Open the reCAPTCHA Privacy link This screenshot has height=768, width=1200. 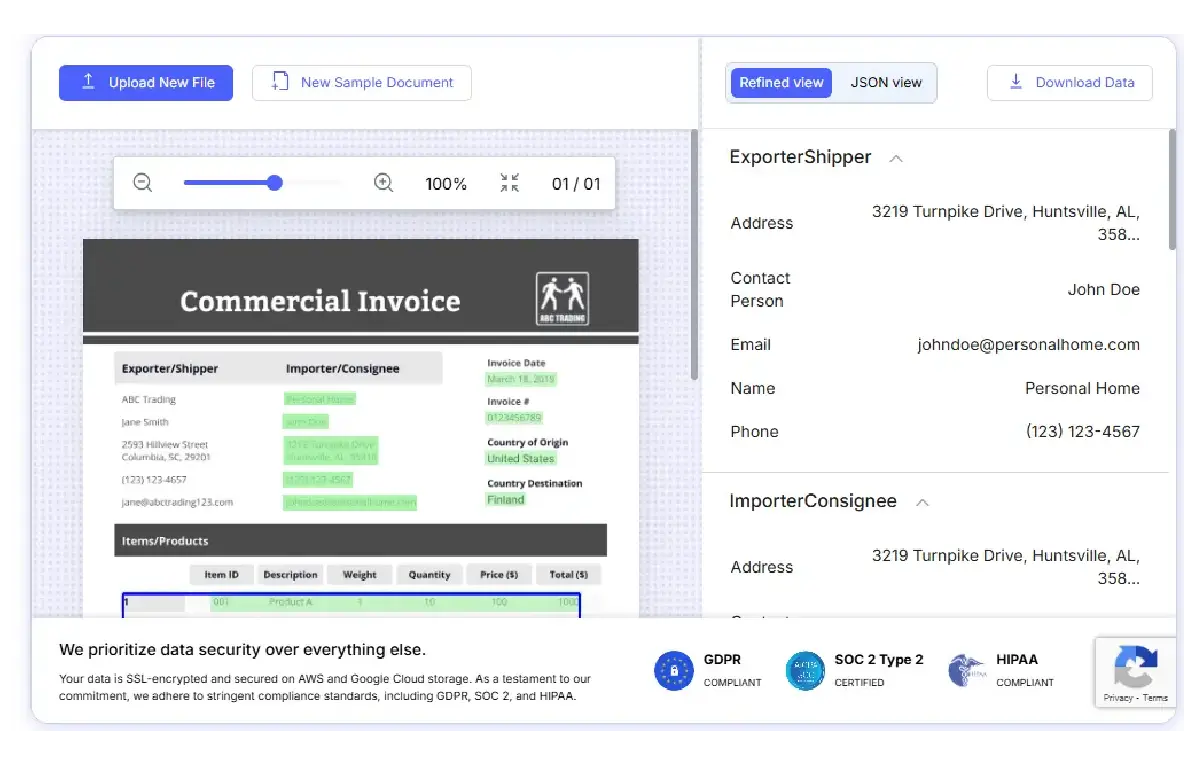1118,698
